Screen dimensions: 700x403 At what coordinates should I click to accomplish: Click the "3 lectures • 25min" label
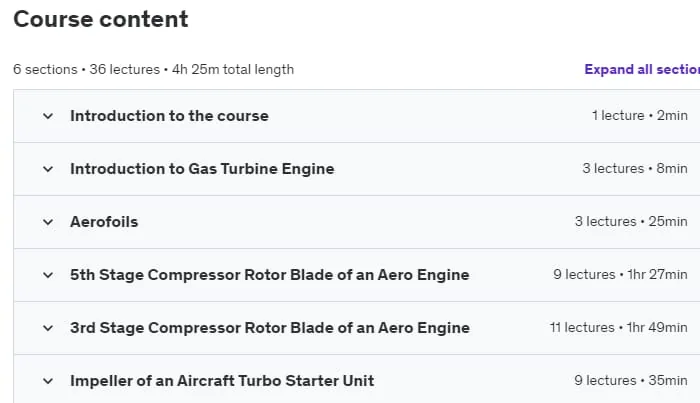[631, 221]
